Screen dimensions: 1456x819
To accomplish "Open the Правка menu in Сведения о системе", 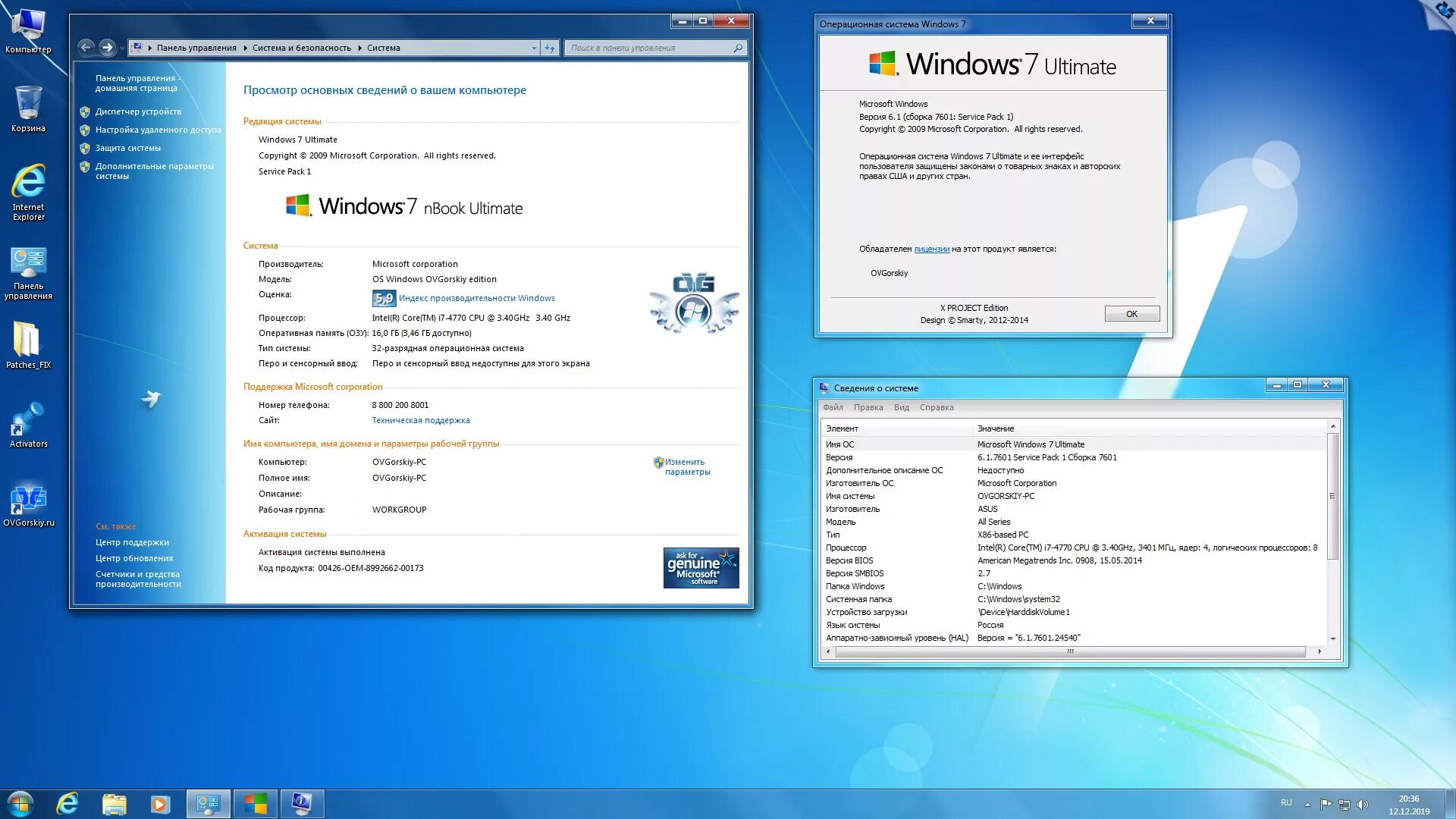I will coord(868,407).
